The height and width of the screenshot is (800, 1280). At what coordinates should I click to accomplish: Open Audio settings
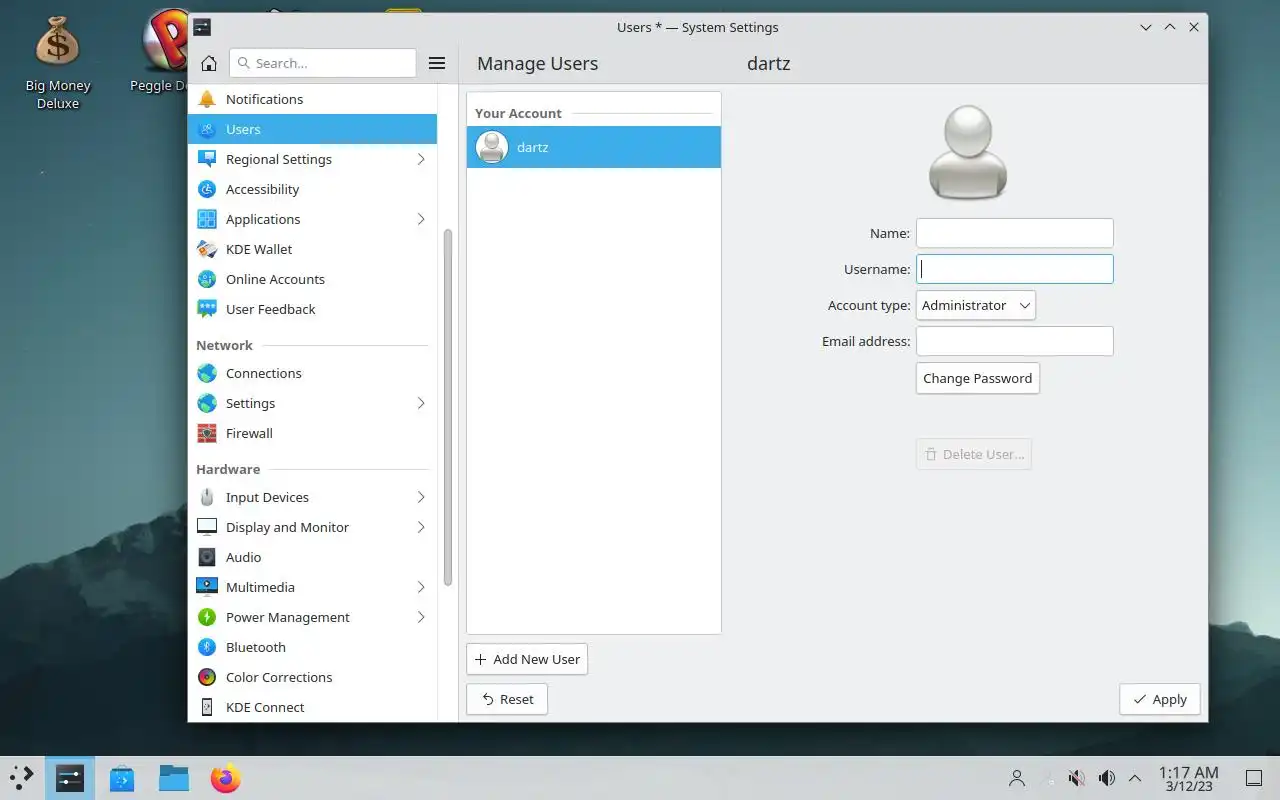[312, 557]
